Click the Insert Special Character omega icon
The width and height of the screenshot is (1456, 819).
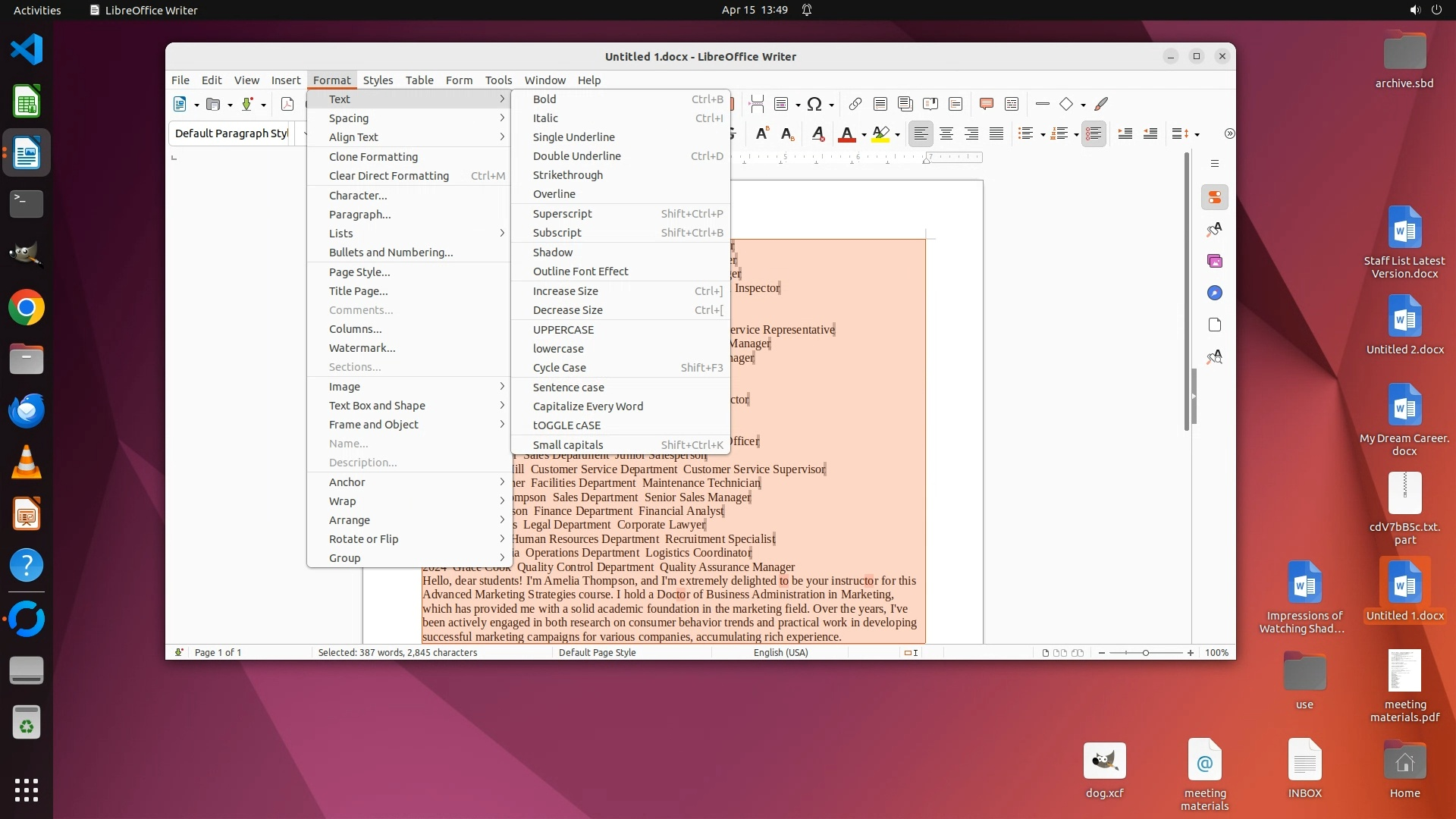pos(814,104)
